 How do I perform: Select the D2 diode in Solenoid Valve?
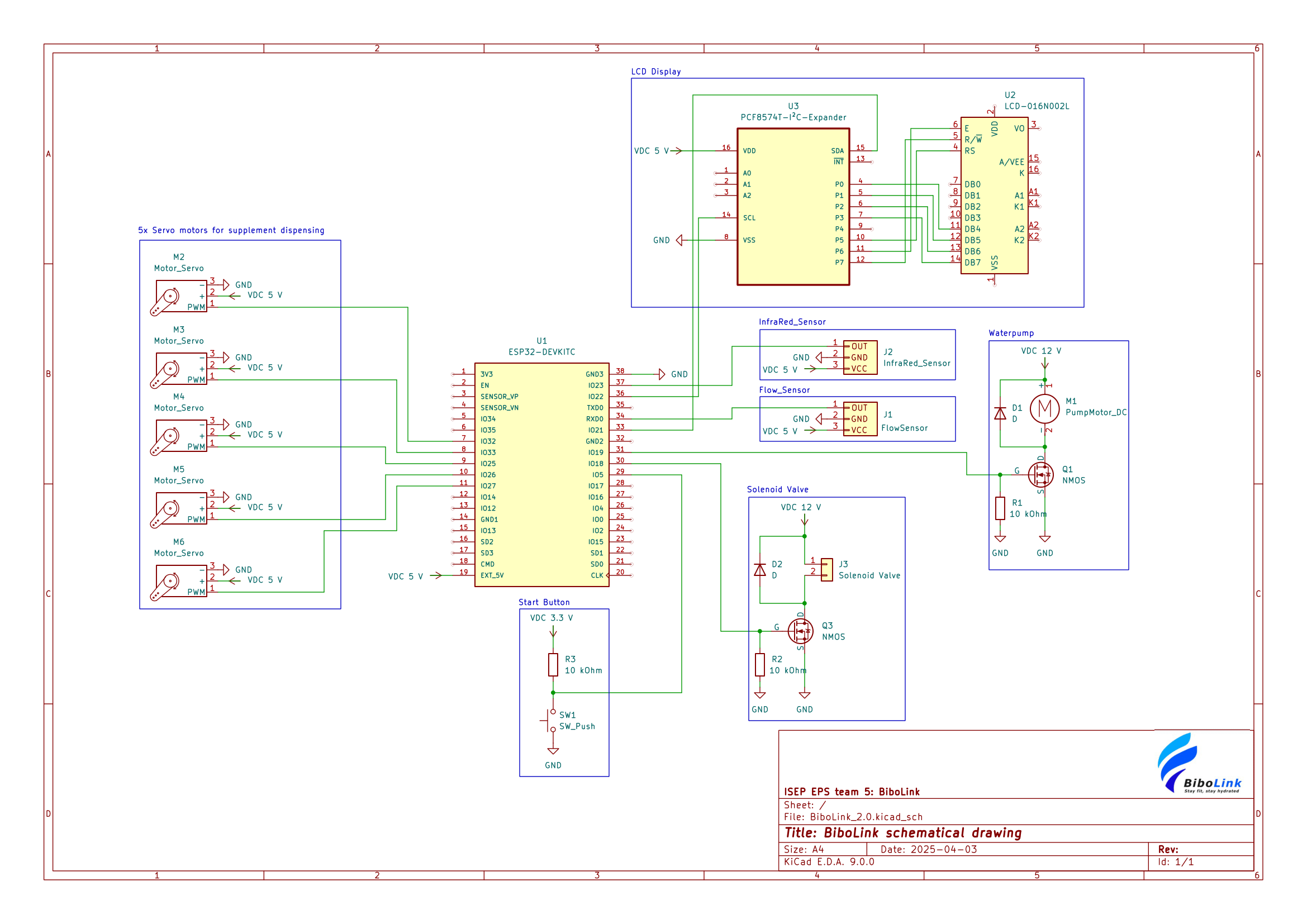point(760,569)
